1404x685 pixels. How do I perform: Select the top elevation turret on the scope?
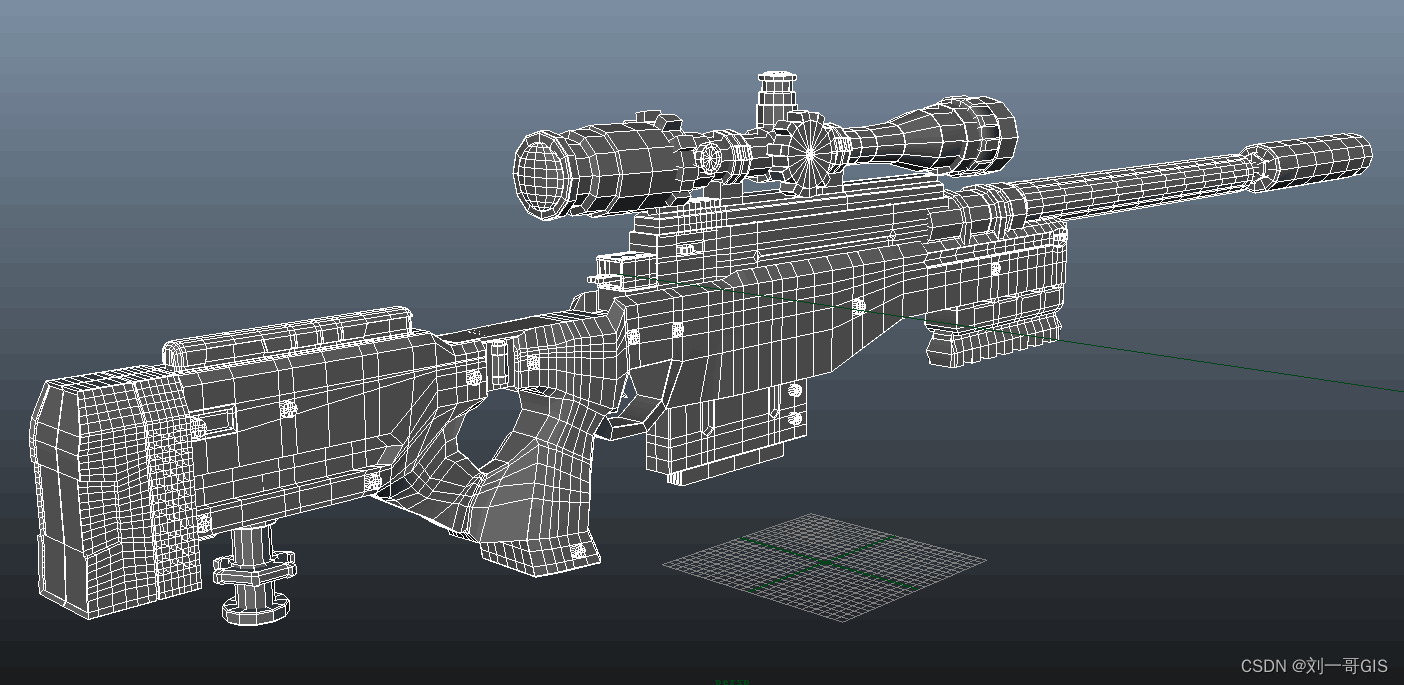775,93
